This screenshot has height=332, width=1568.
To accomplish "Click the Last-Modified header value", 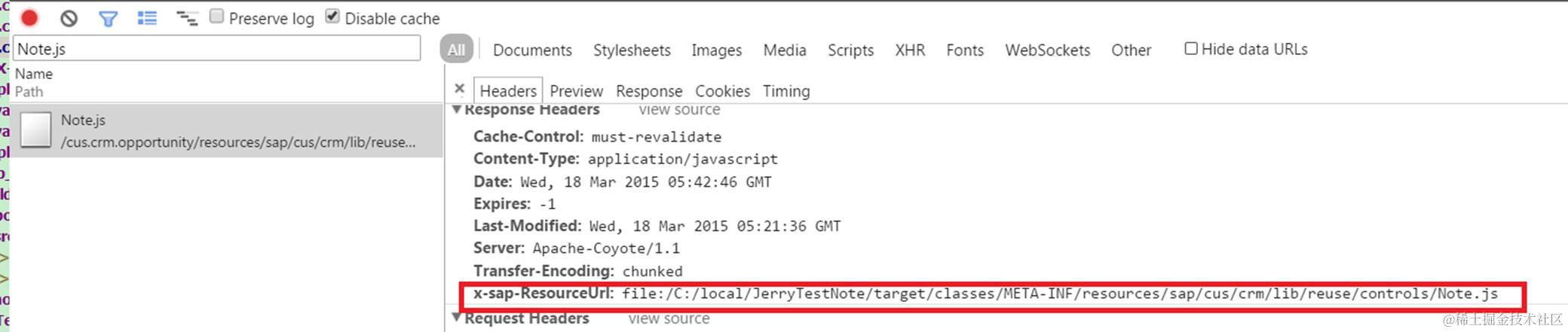I will [715, 227].
